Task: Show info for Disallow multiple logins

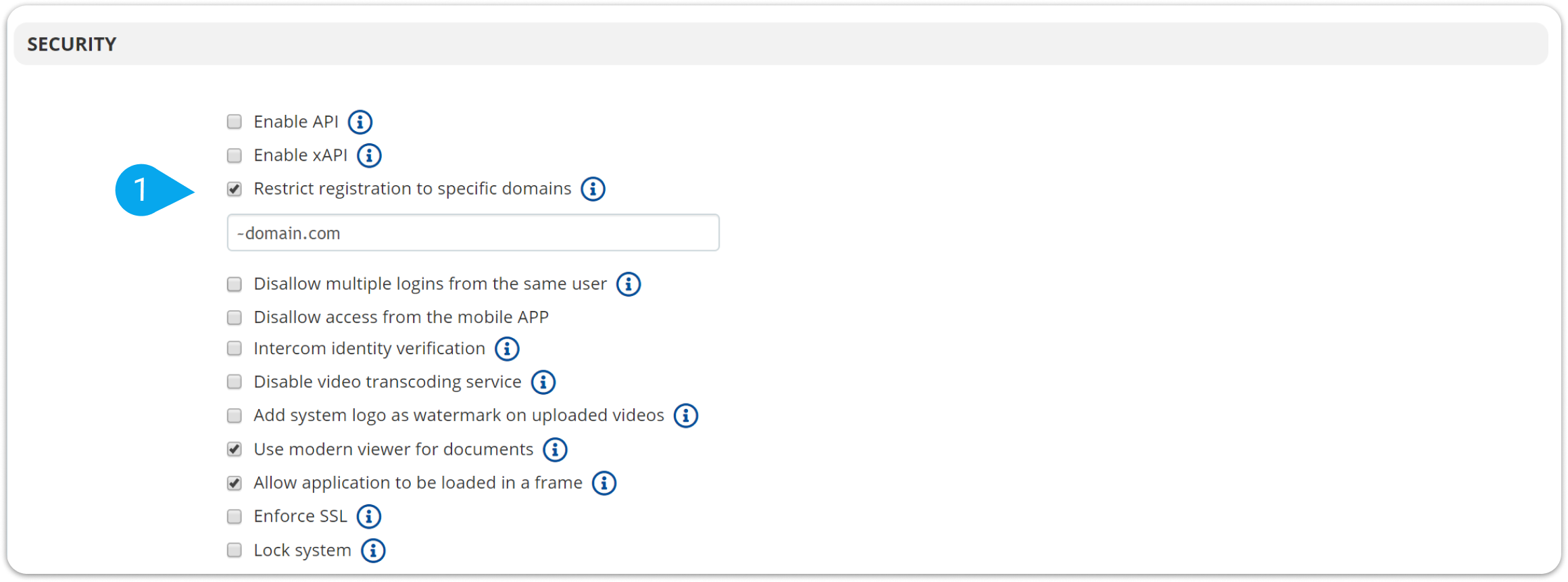Action: pyautogui.click(x=629, y=285)
